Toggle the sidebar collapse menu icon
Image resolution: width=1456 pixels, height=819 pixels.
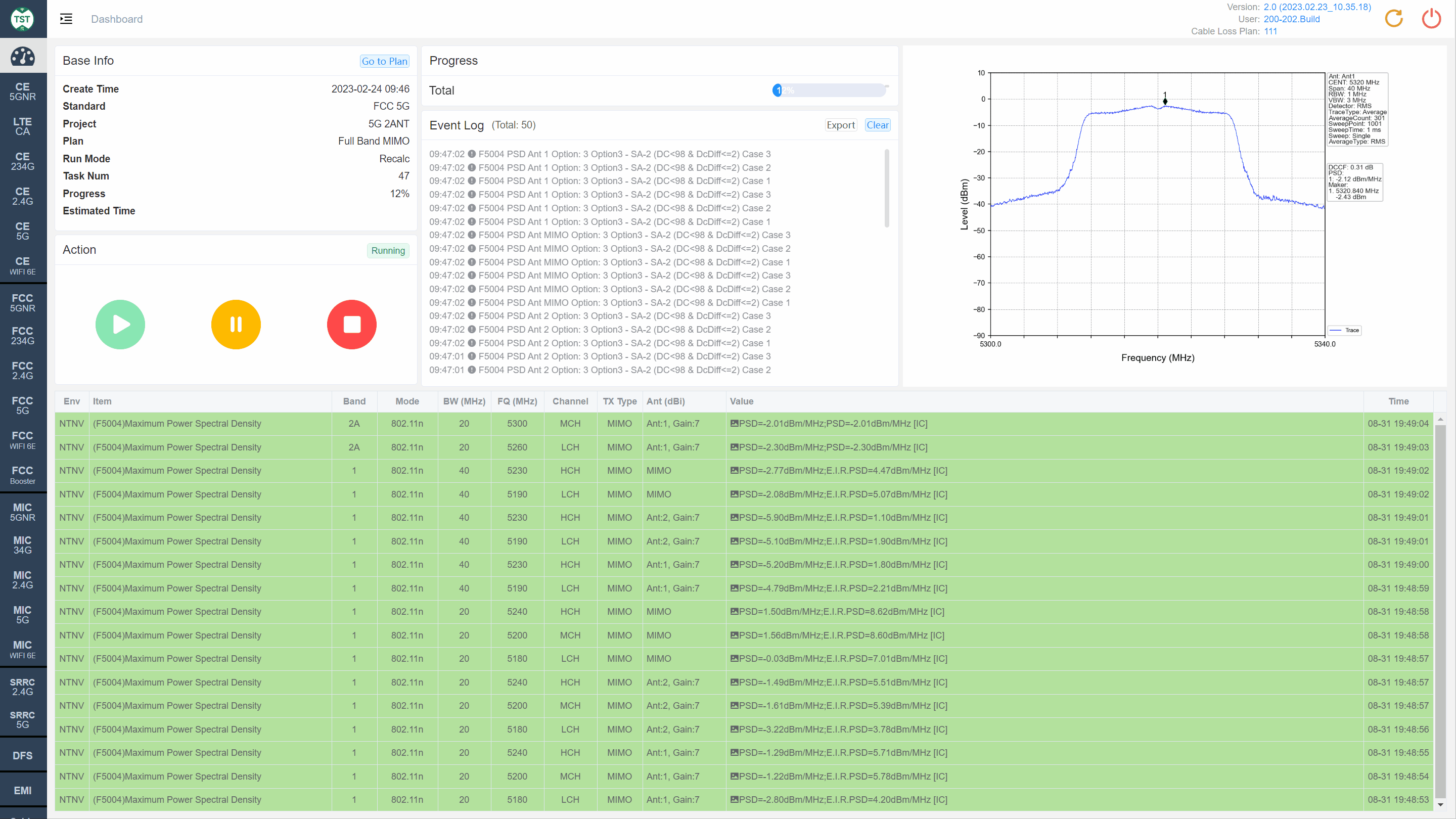66,19
